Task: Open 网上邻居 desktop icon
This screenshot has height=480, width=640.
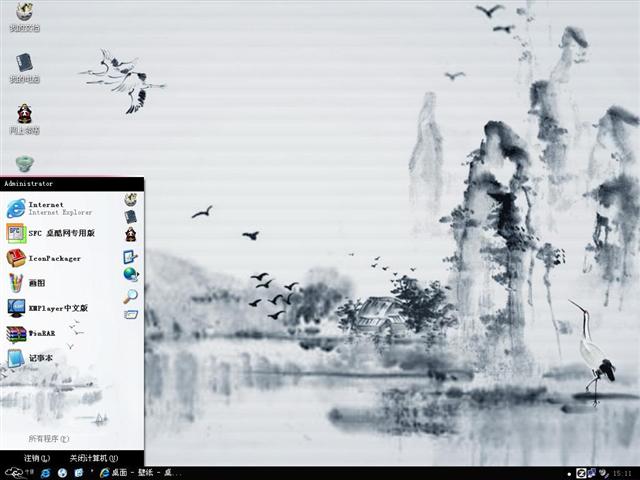Action: point(24,118)
